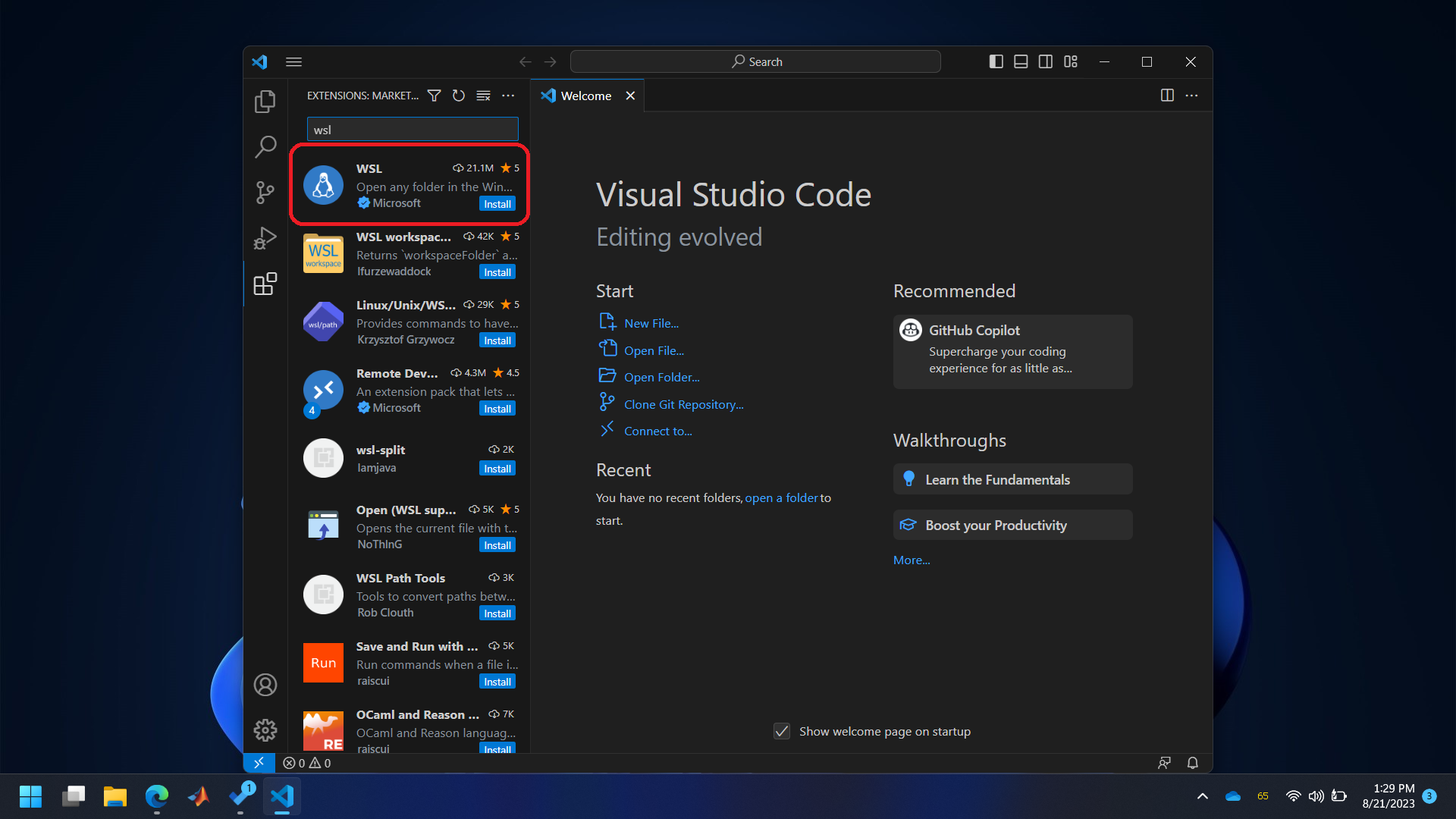Toggle the primary side bar layout button
Image resolution: width=1456 pixels, height=819 pixels.
996,61
